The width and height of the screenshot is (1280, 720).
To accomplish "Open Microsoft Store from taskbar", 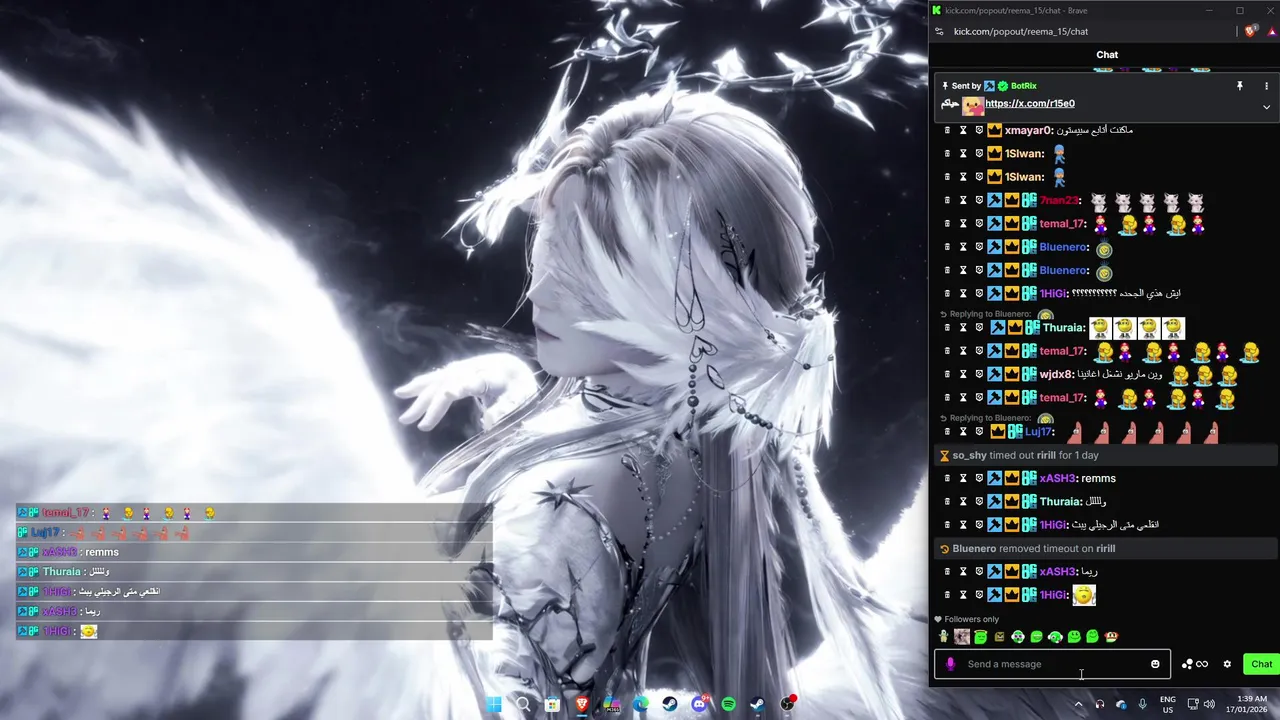I will [552, 704].
